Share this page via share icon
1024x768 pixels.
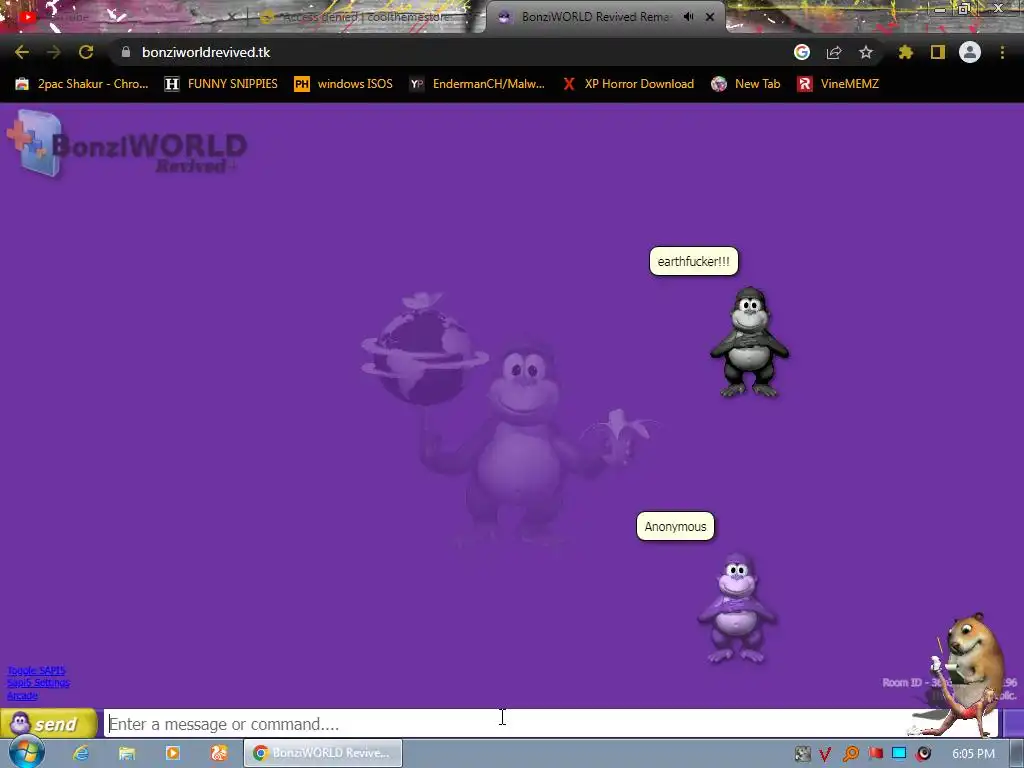coord(834,52)
